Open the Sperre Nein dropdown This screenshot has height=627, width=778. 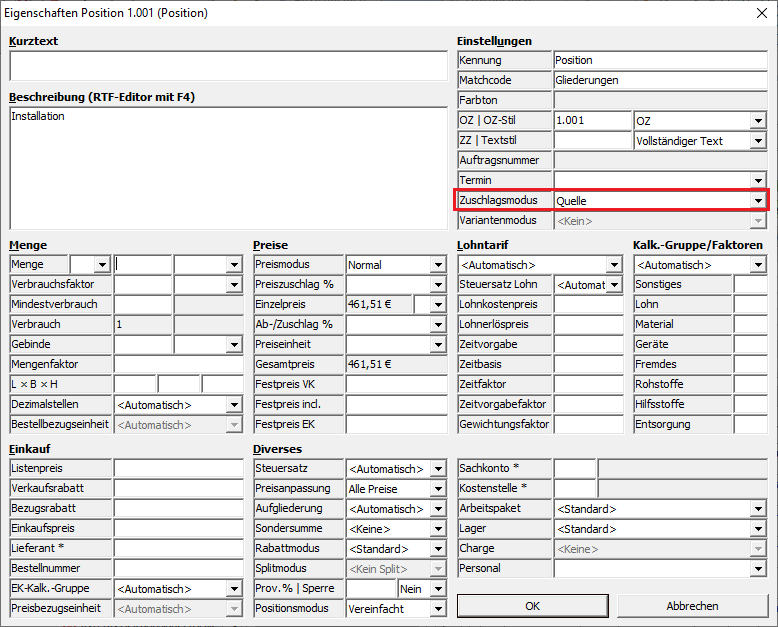click(x=438, y=588)
